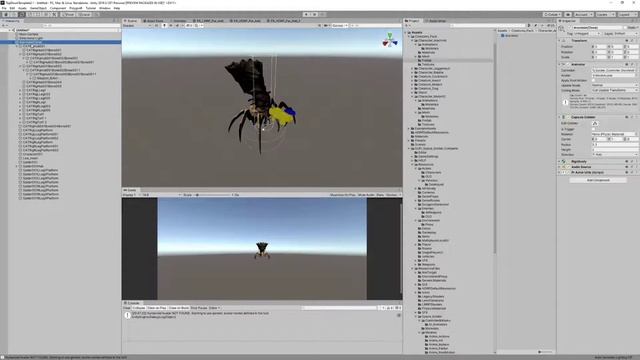This screenshot has width=640, height=360.
Task: Click the GameObject icon in Inspector header
Action: click(562, 28)
